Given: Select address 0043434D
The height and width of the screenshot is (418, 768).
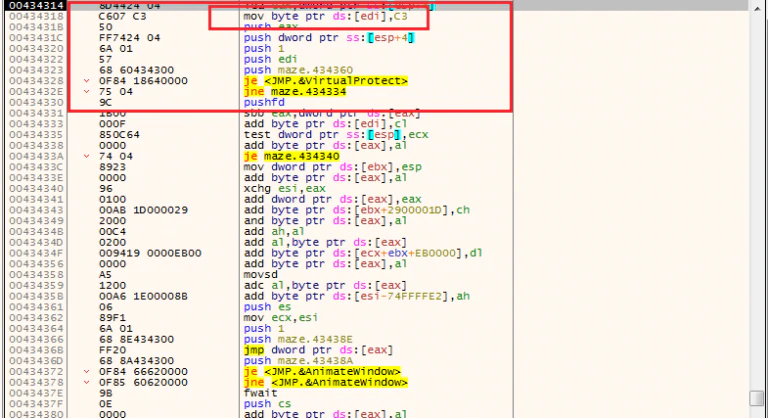Looking at the screenshot, I should tap(36, 243).
